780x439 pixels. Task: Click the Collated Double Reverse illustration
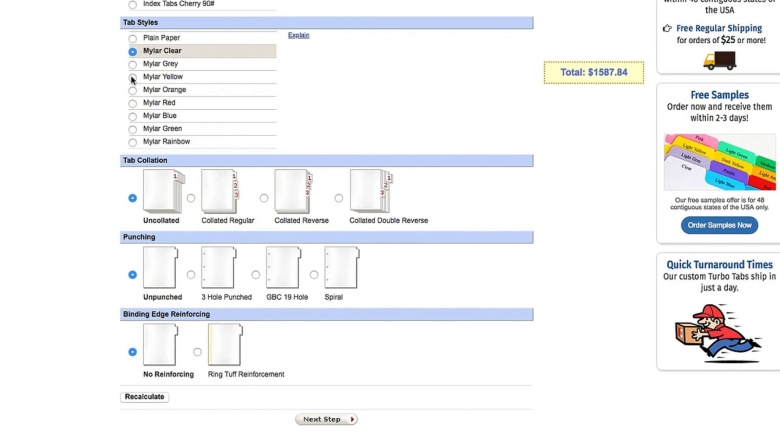tap(371, 191)
